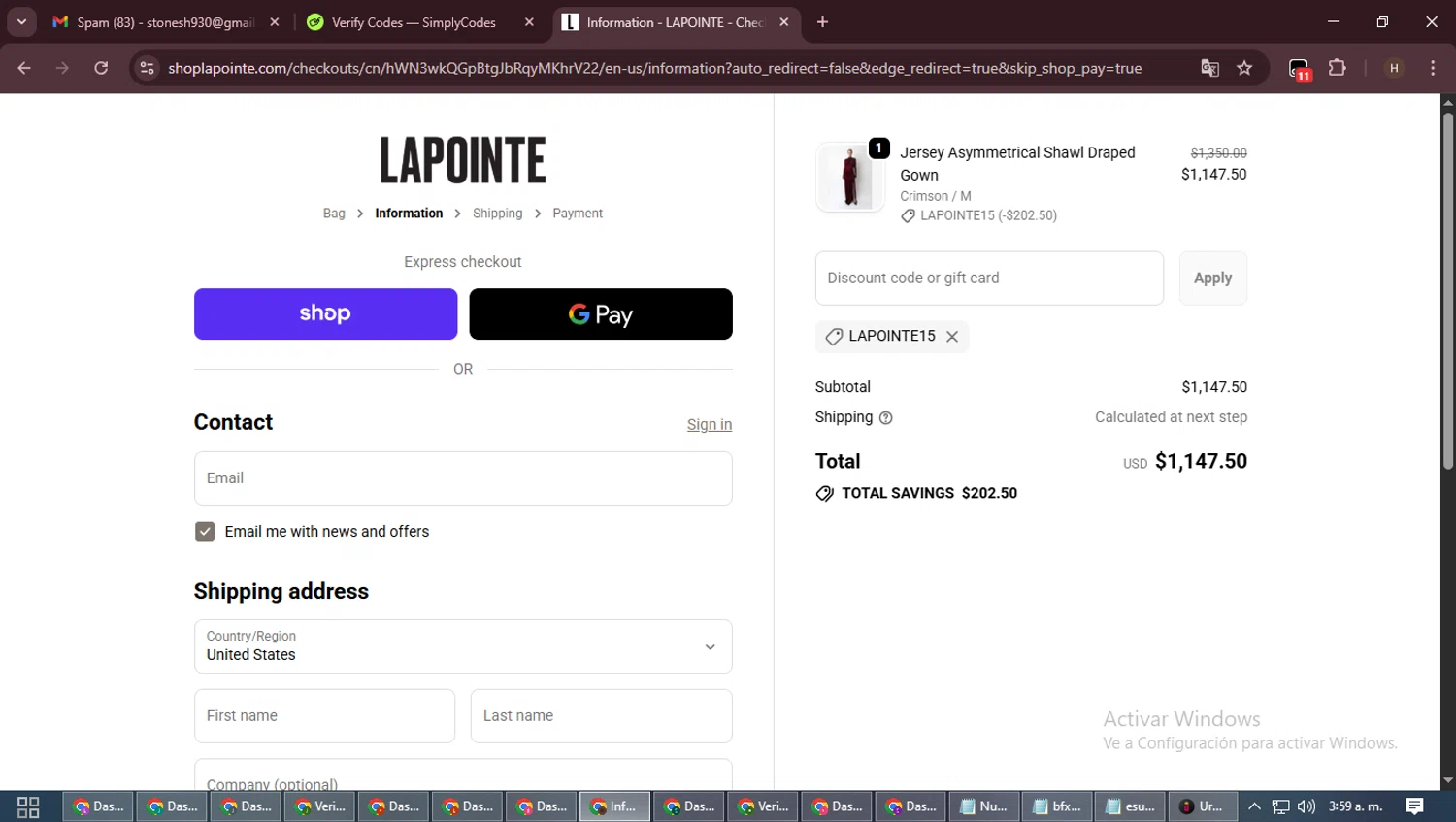1456x822 pixels.
Task: Click the discount tag icon under product
Action: pyautogui.click(x=908, y=215)
